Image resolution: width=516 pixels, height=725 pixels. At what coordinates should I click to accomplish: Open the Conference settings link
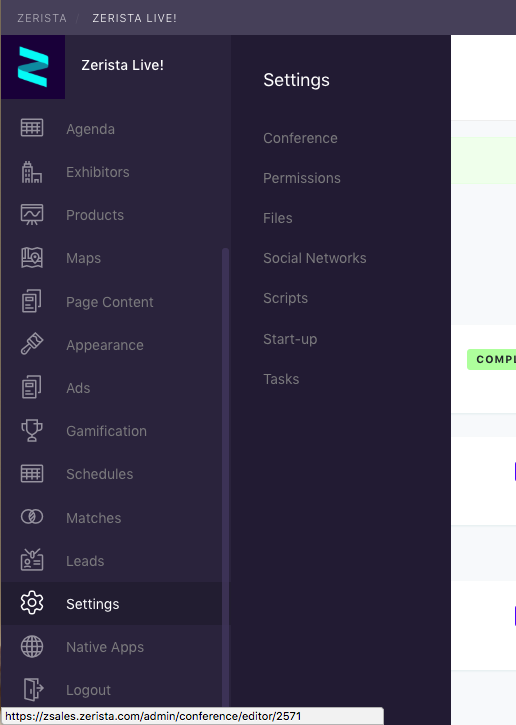point(300,138)
